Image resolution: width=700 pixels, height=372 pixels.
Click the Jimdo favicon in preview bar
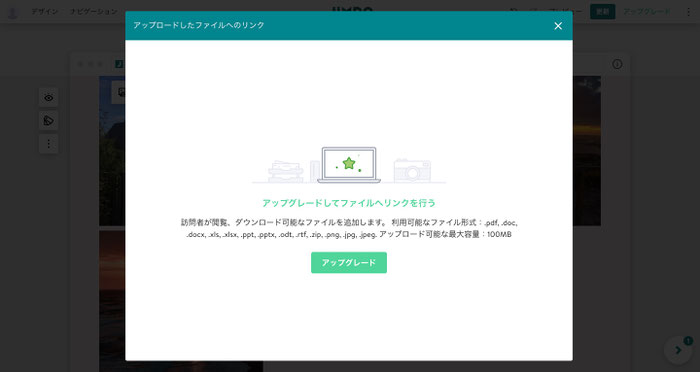[119, 64]
